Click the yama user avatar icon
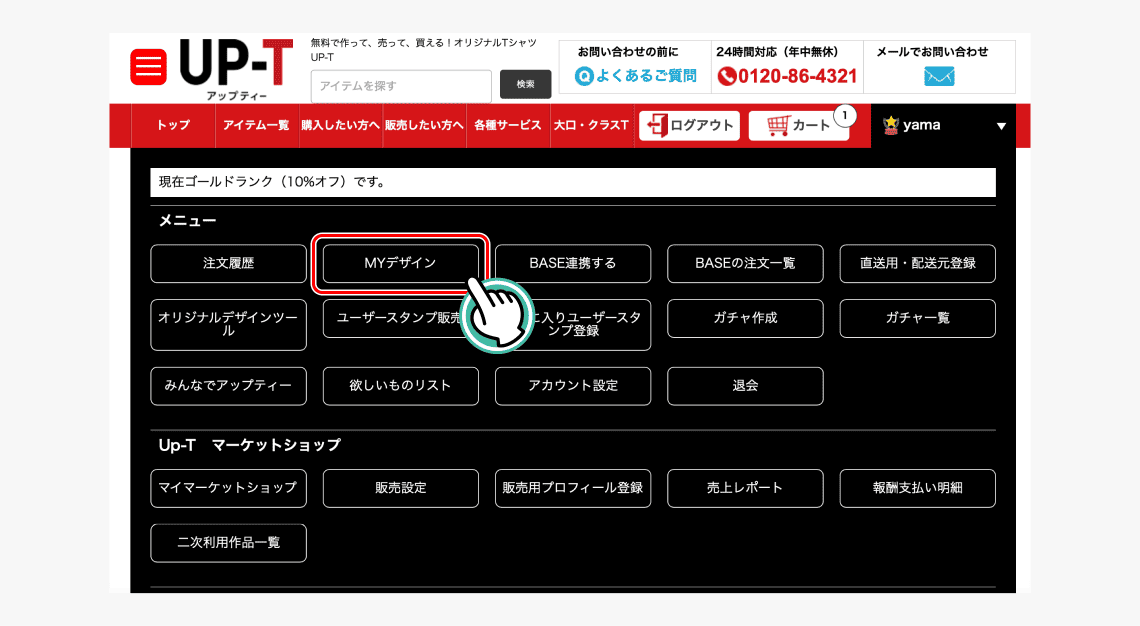The height and width of the screenshot is (626, 1140). pos(891,126)
